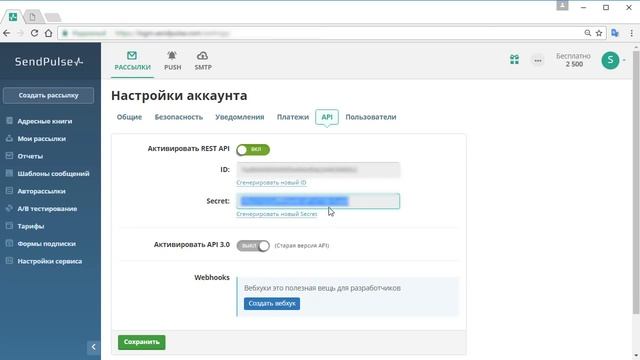
Task: Save settings with Сохранить button
Action: click(142, 342)
